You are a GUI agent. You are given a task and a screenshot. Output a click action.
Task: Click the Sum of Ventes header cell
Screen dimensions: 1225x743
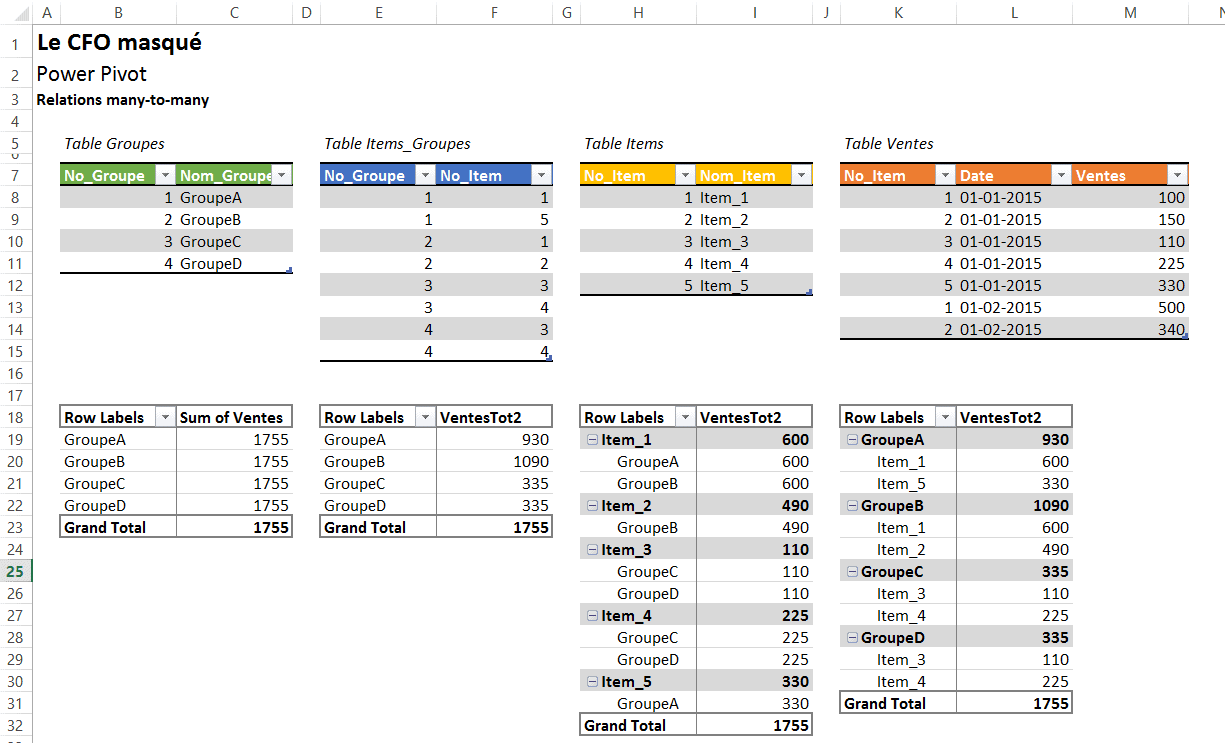tap(234, 418)
